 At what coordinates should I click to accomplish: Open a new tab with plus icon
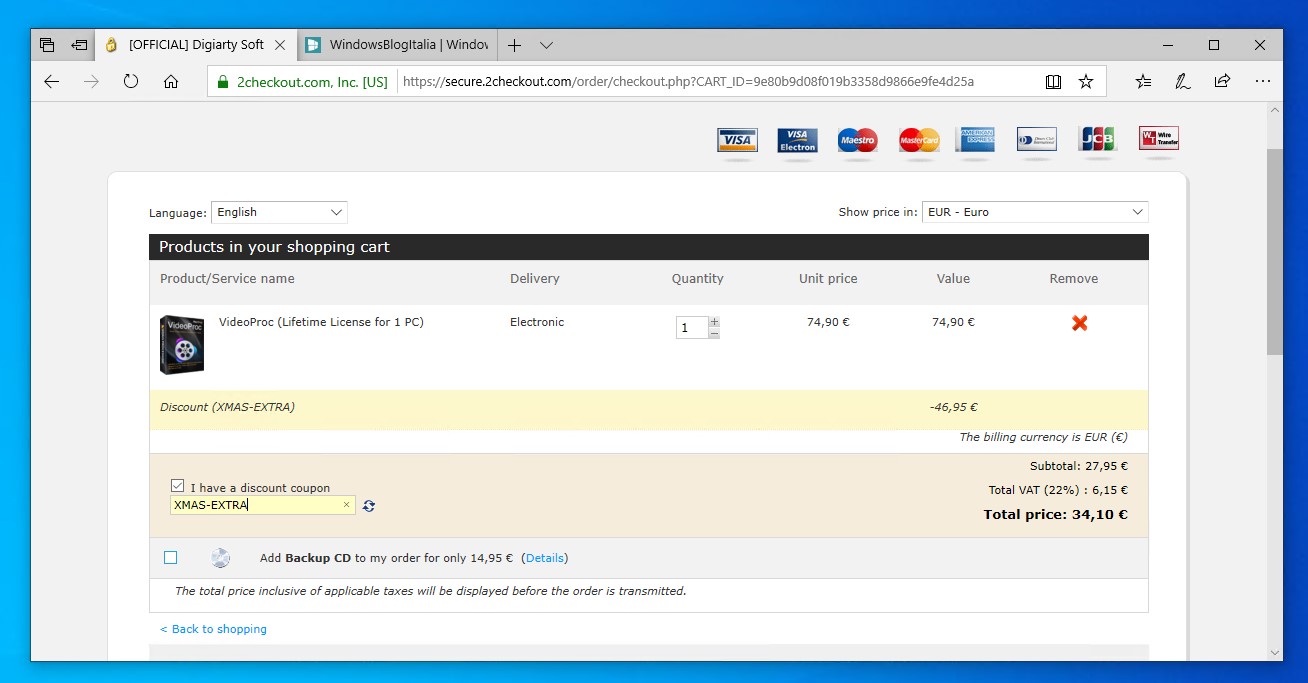(514, 45)
